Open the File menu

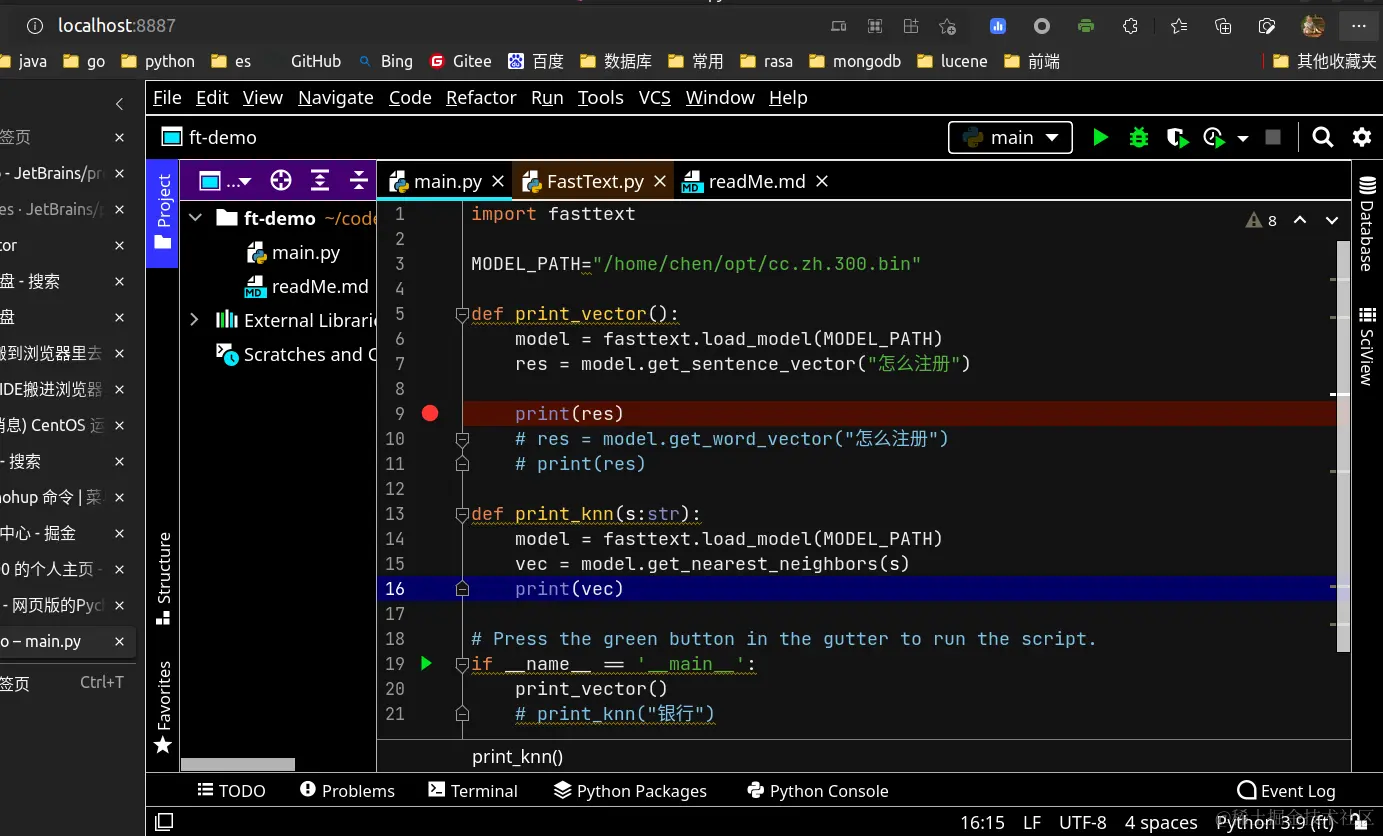pyautogui.click(x=167, y=97)
